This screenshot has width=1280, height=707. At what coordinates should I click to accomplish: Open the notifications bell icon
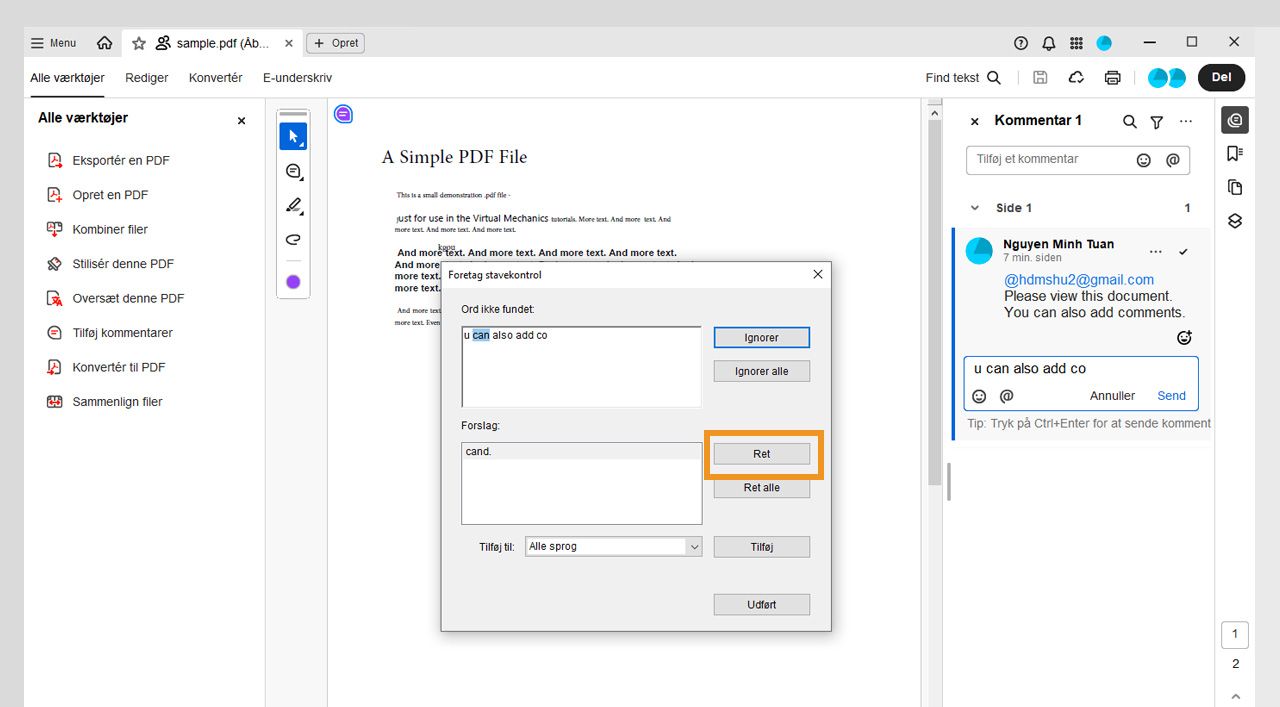[1048, 43]
